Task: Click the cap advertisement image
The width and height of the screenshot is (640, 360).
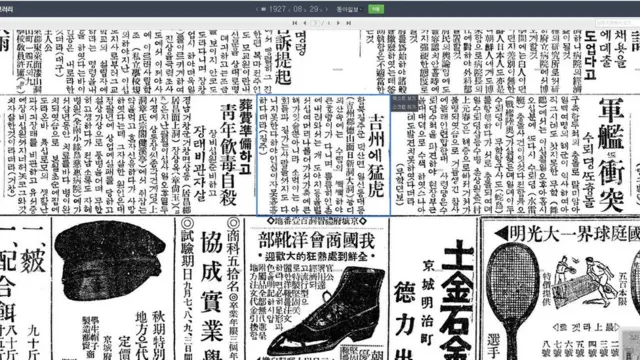Action: click(109, 261)
